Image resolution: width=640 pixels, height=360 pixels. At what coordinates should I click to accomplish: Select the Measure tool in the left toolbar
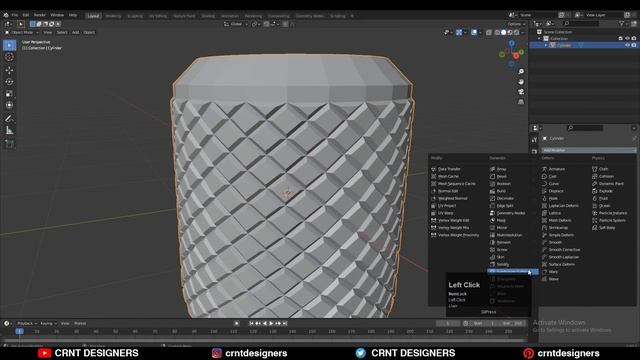(x=9, y=130)
